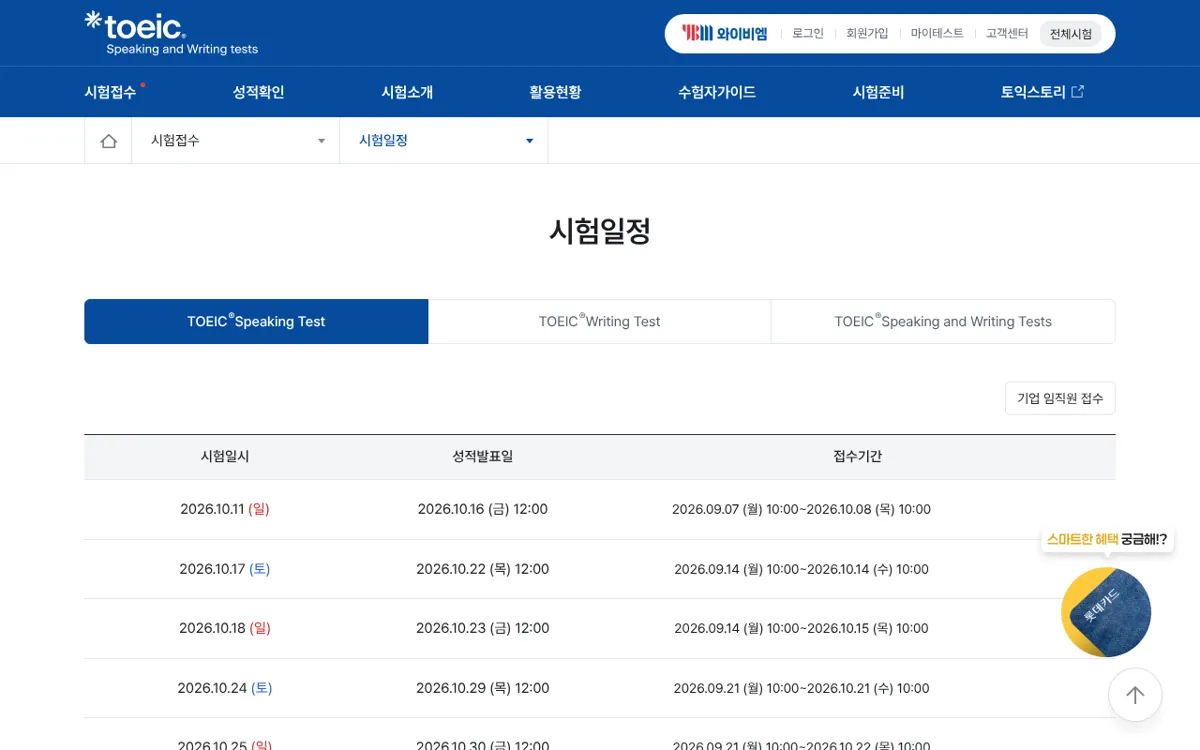The height and width of the screenshot is (750, 1200).
Task: Open the 시험접수 main menu
Action: click(x=110, y=92)
